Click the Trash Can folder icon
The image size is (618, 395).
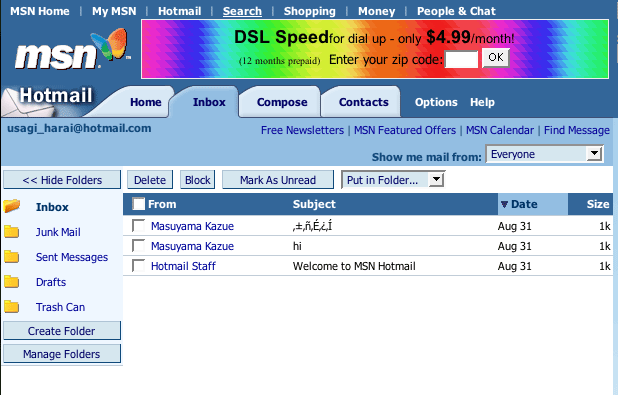pyautogui.click(x=11, y=307)
